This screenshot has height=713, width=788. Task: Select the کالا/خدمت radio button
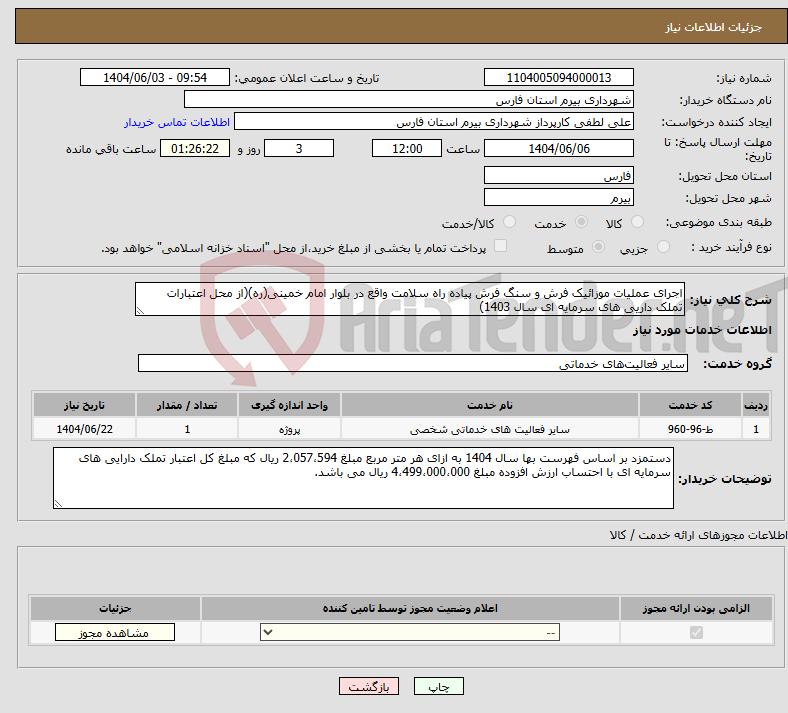pos(510,222)
